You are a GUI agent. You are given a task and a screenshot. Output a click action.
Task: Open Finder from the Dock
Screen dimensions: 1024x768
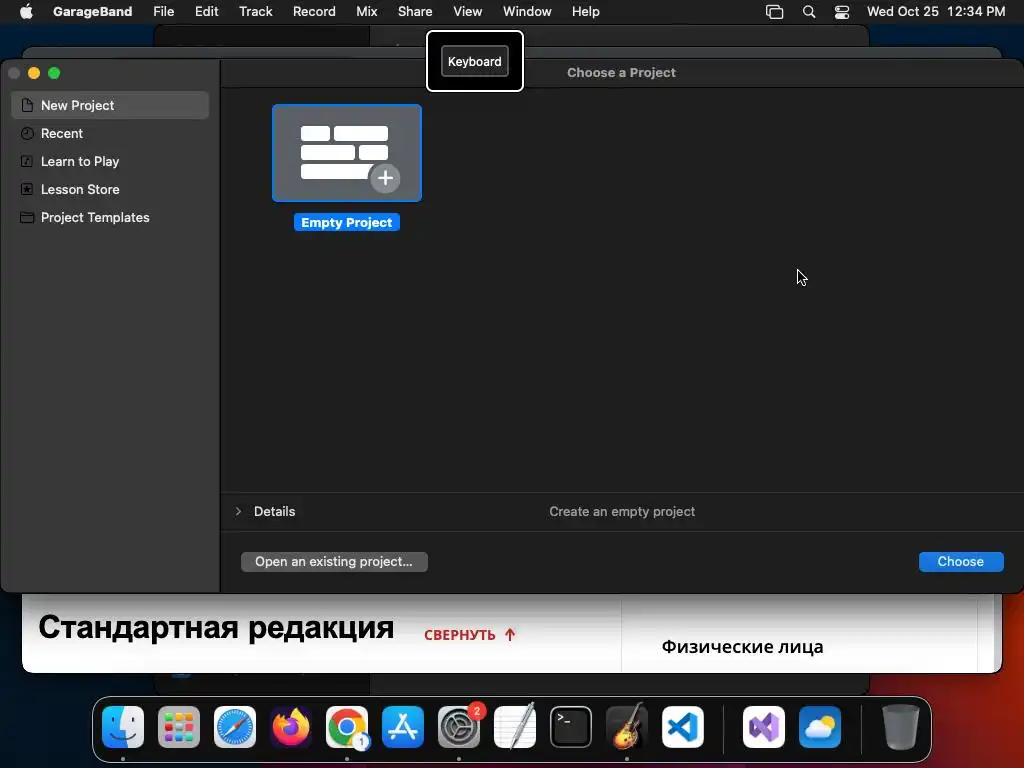point(123,727)
